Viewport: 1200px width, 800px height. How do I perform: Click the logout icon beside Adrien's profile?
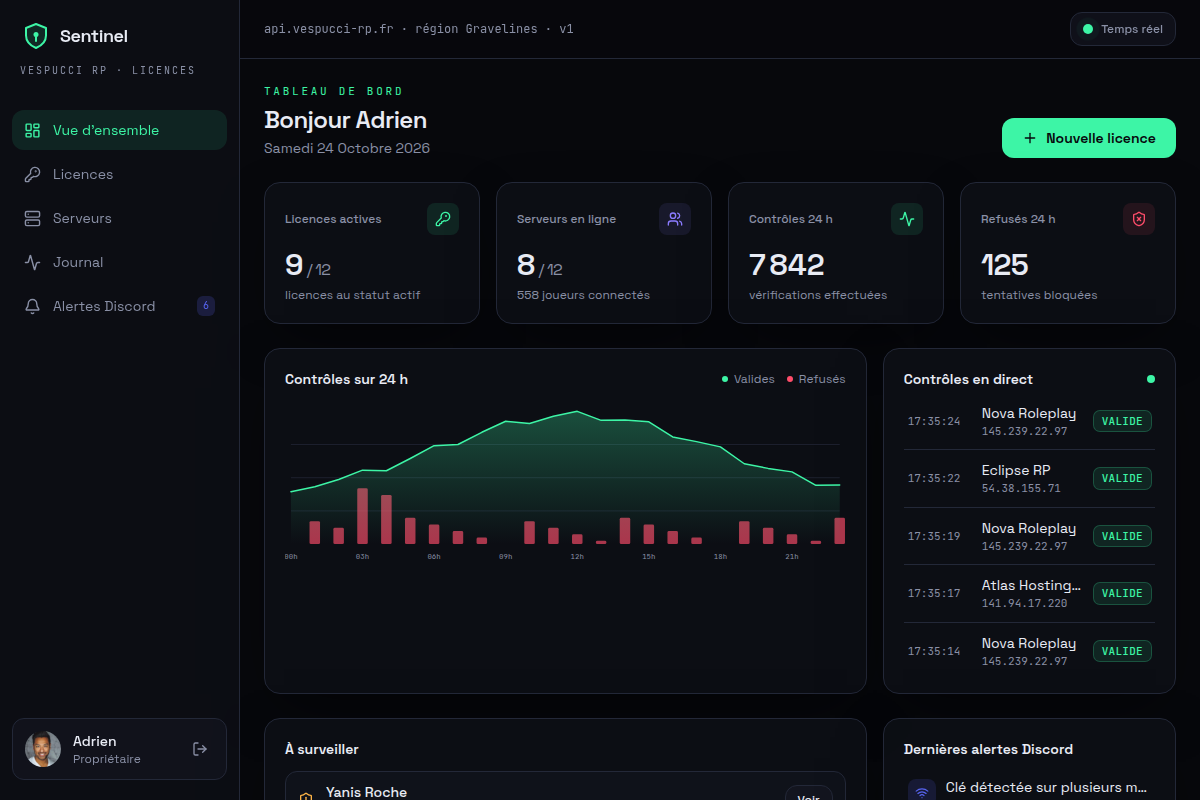click(x=200, y=749)
